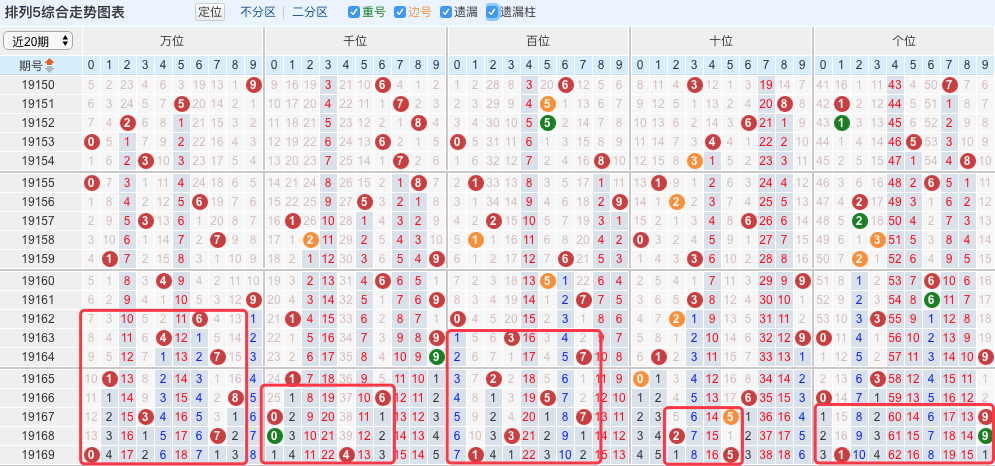The image size is (995, 466).
Task: Select the red 8 ball in 个位 row 19154
Action: click(968, 161)
